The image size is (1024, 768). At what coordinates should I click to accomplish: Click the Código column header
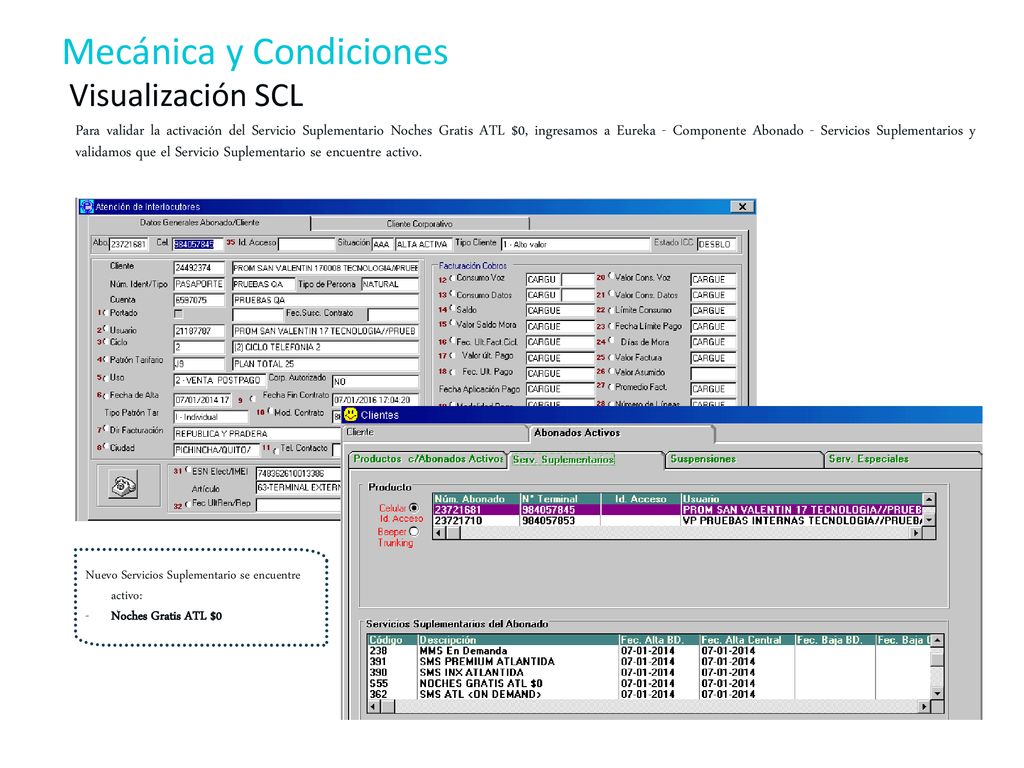(392, 640)
